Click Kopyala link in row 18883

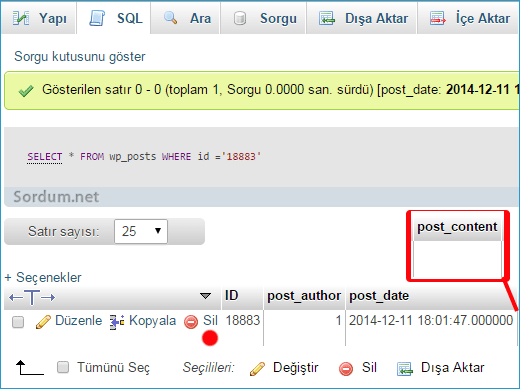pos(152,320)
